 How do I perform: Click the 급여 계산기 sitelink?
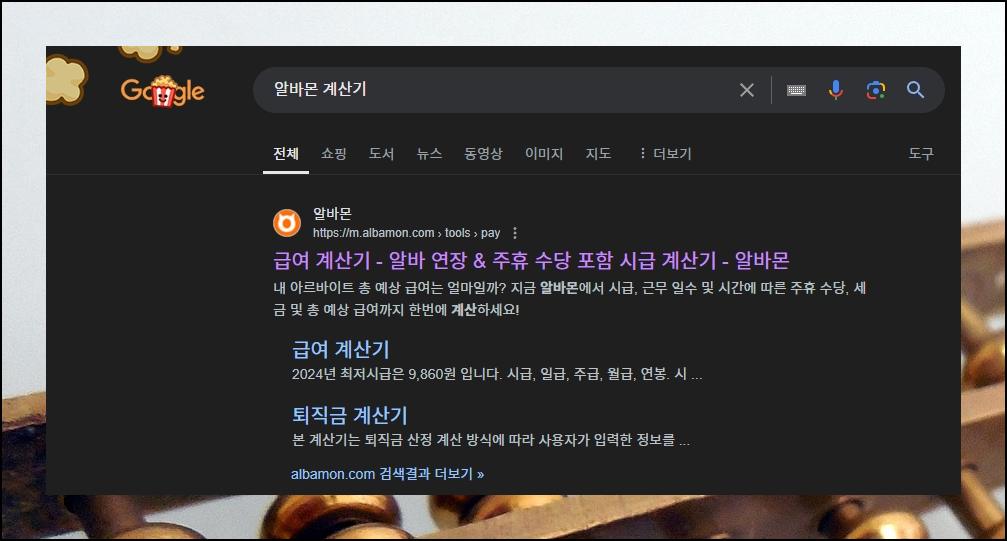pyautogui.click(x=340, y=350)
